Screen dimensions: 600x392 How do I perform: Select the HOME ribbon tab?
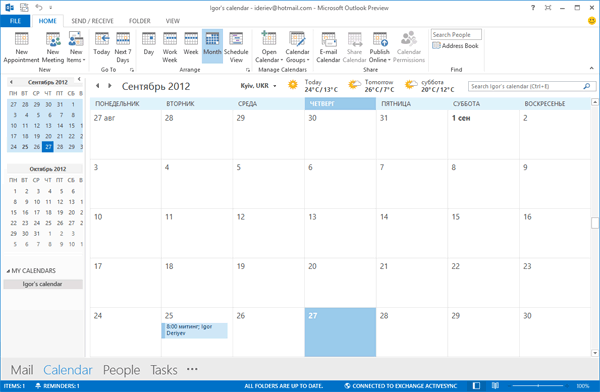47,21
